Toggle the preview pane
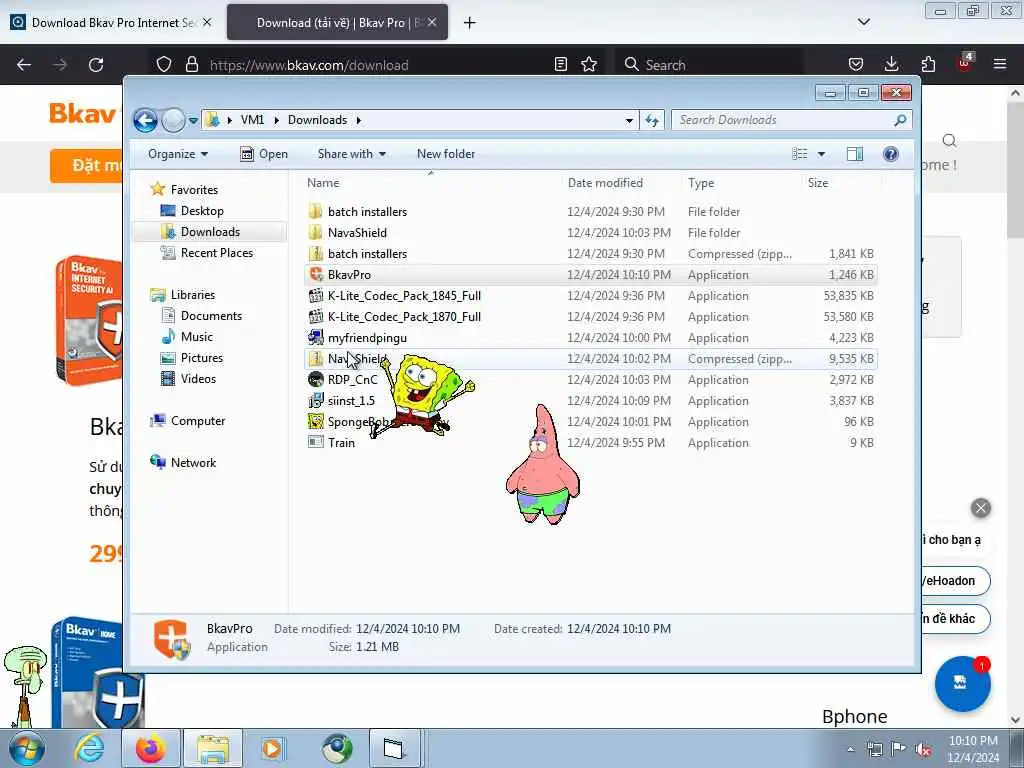The height and width of the screenshot is (768, 1024). tap(855, 154)
